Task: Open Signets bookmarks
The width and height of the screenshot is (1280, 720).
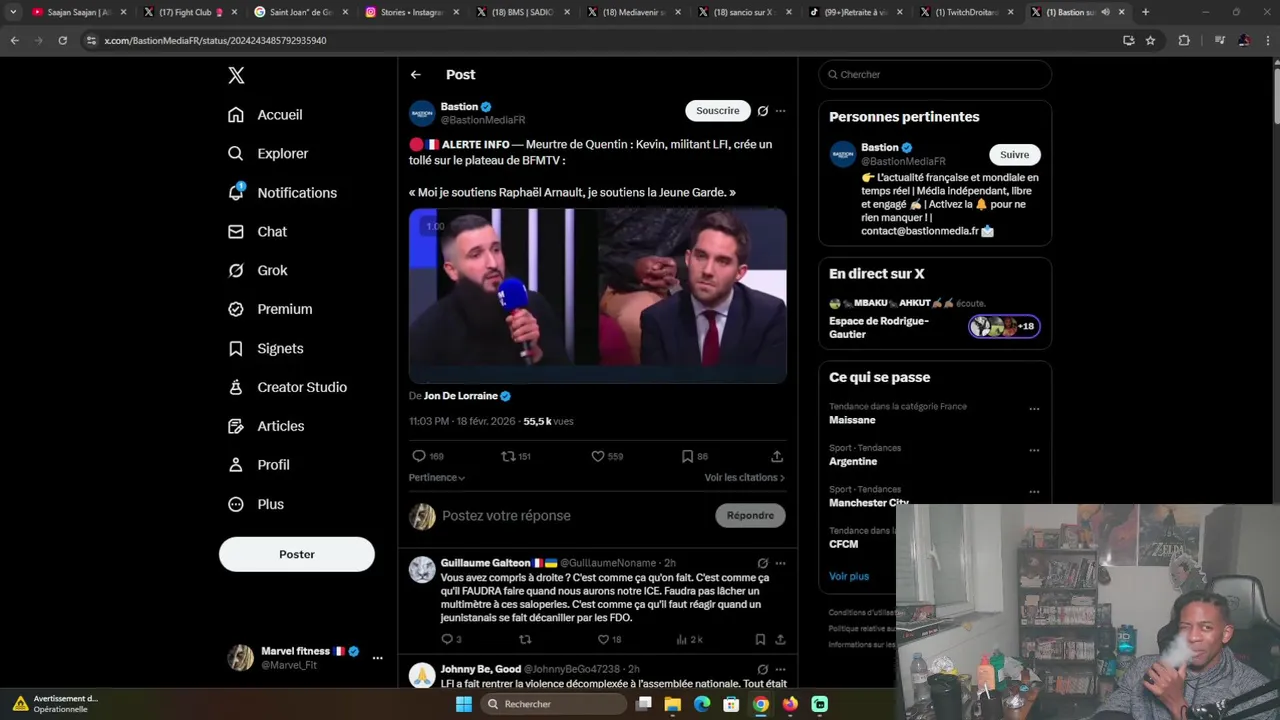Action: pyautogui.click(x=266, y=348)
